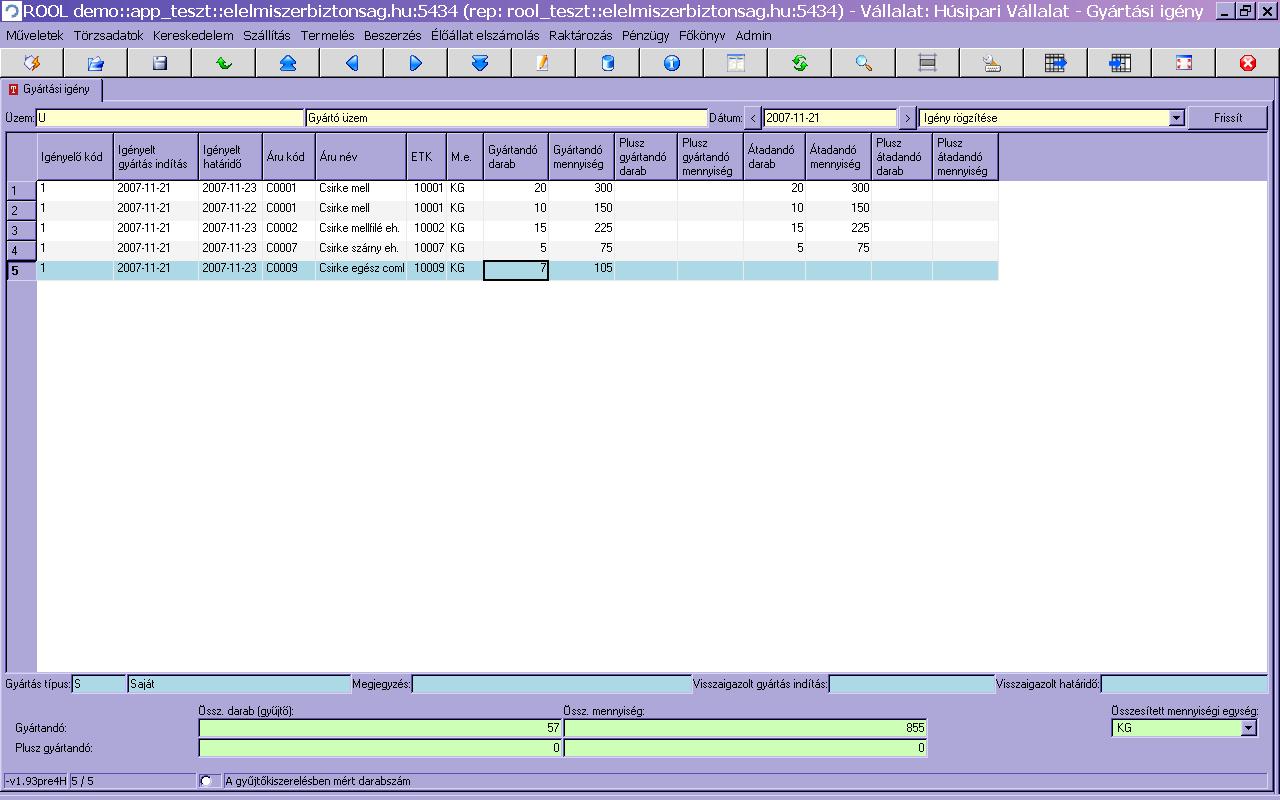Click the red close icon in toolbar

[x=1247, y=63]
